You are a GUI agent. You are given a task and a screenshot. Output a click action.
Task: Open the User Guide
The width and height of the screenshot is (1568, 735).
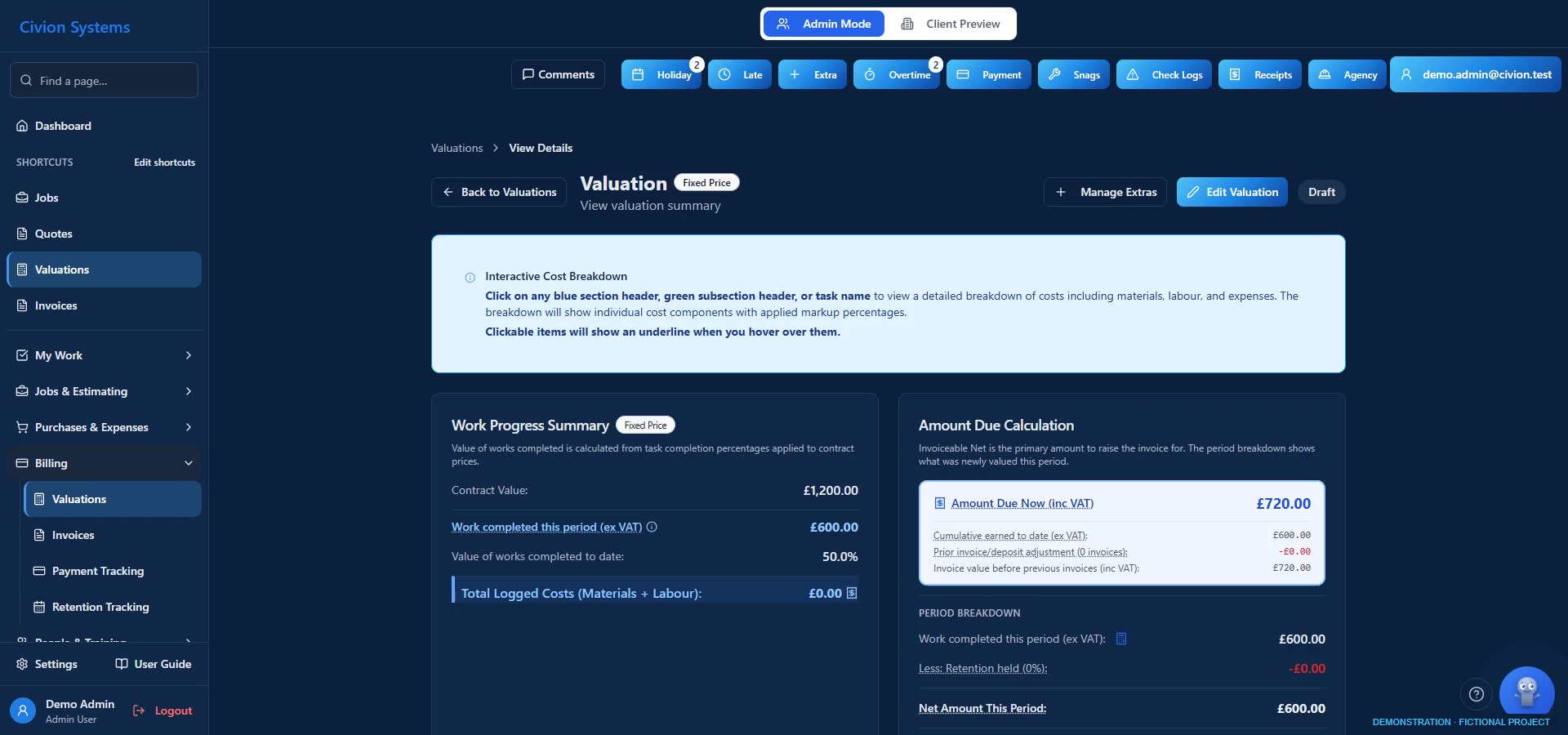(154, 664)
